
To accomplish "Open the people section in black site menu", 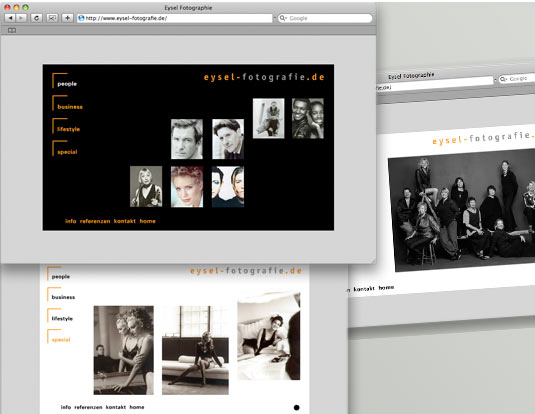I will tap(67, 84).
